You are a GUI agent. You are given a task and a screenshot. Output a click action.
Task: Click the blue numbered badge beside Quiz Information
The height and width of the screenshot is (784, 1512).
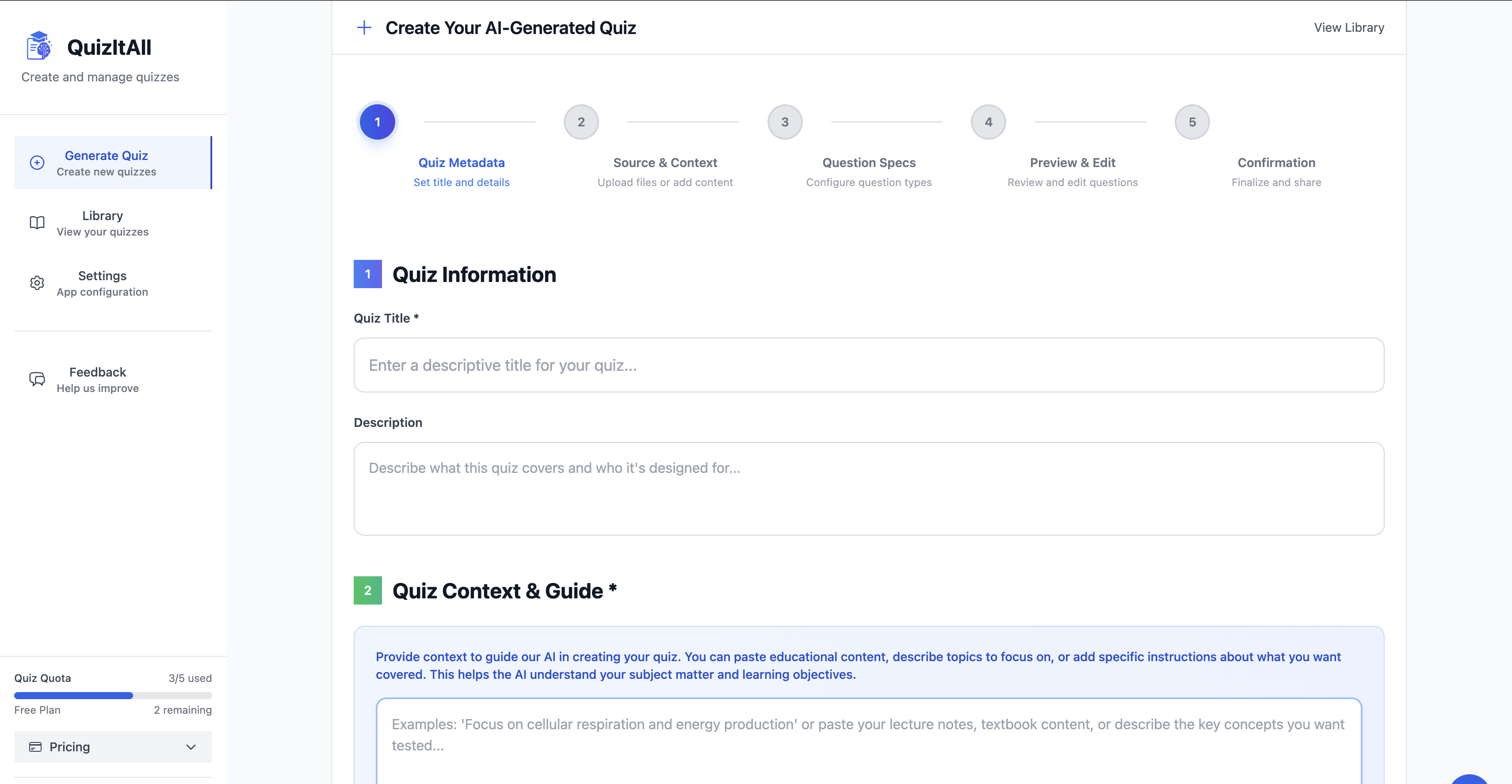click(367, 274)
